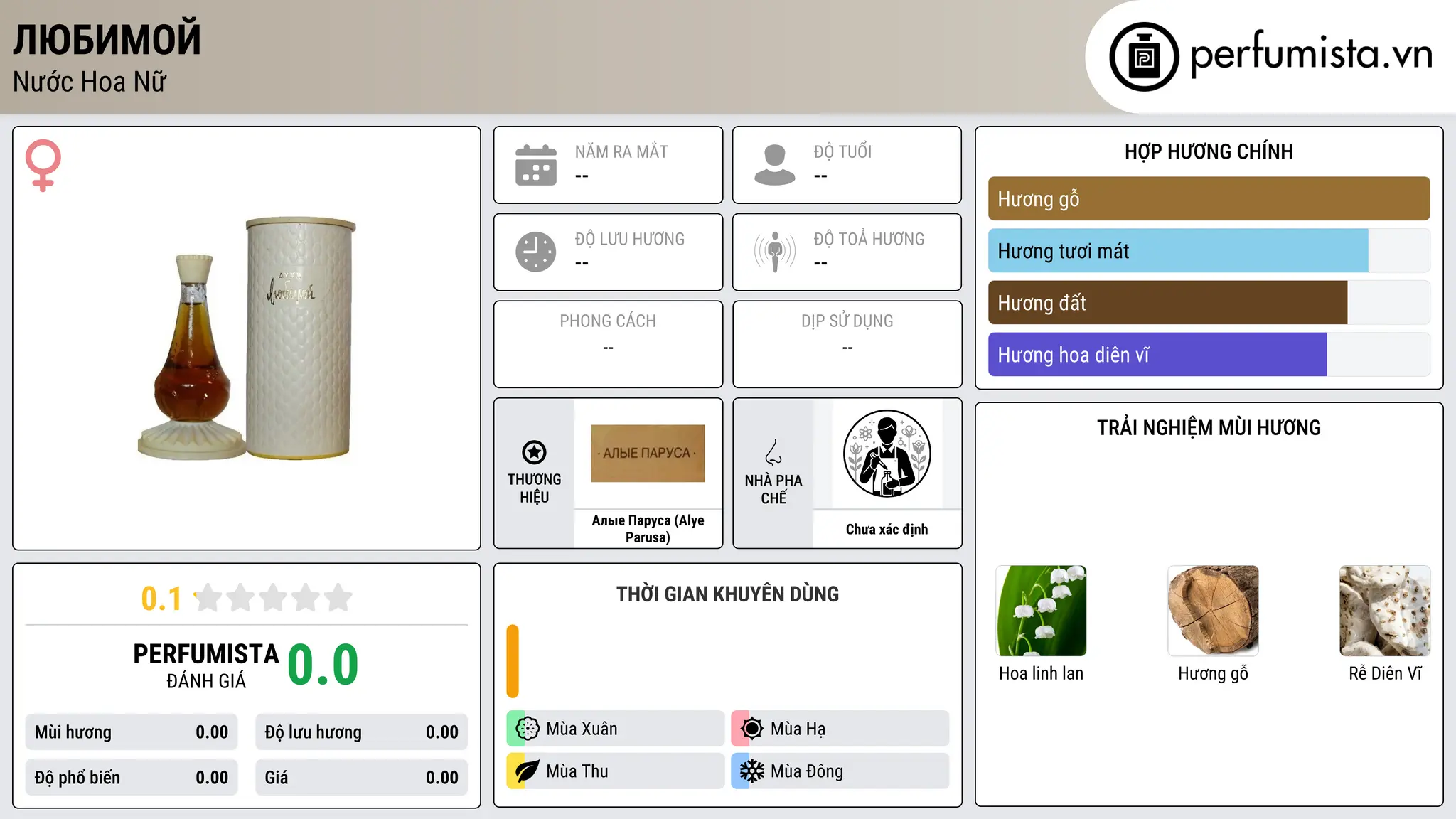Select the Hương gỗ note image
Viewport: 1456px width, 819px height.
click(x=1213, y=611)
